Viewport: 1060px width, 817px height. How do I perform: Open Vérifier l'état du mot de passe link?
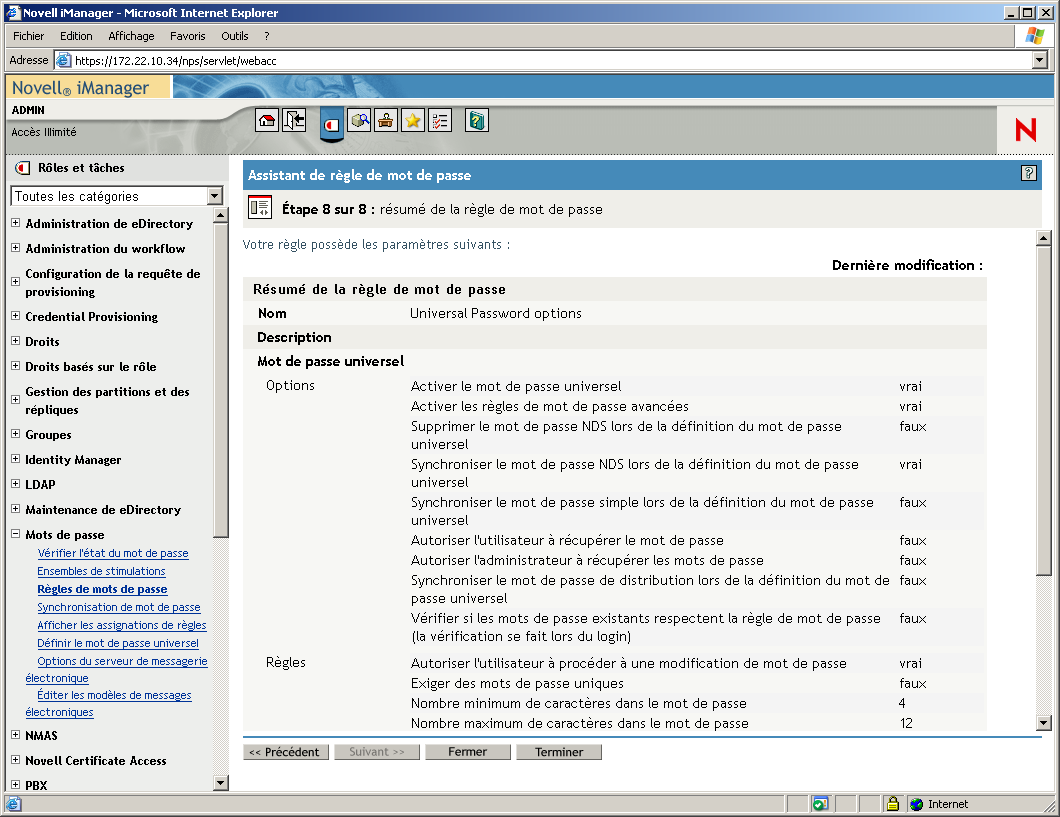(113, 553)
